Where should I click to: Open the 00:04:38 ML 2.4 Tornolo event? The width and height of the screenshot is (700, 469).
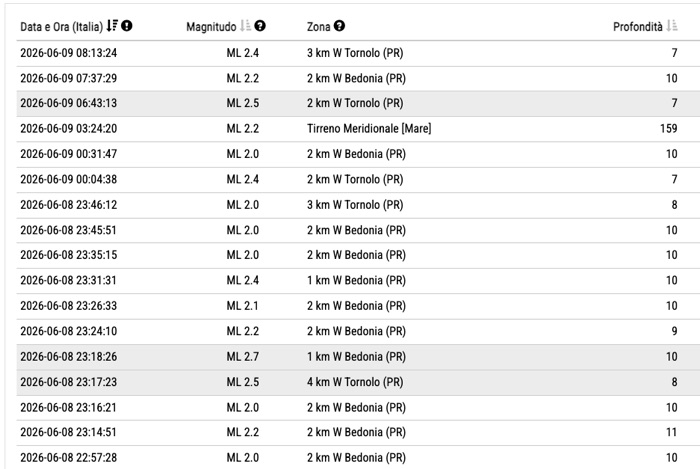tap(358, 180)
